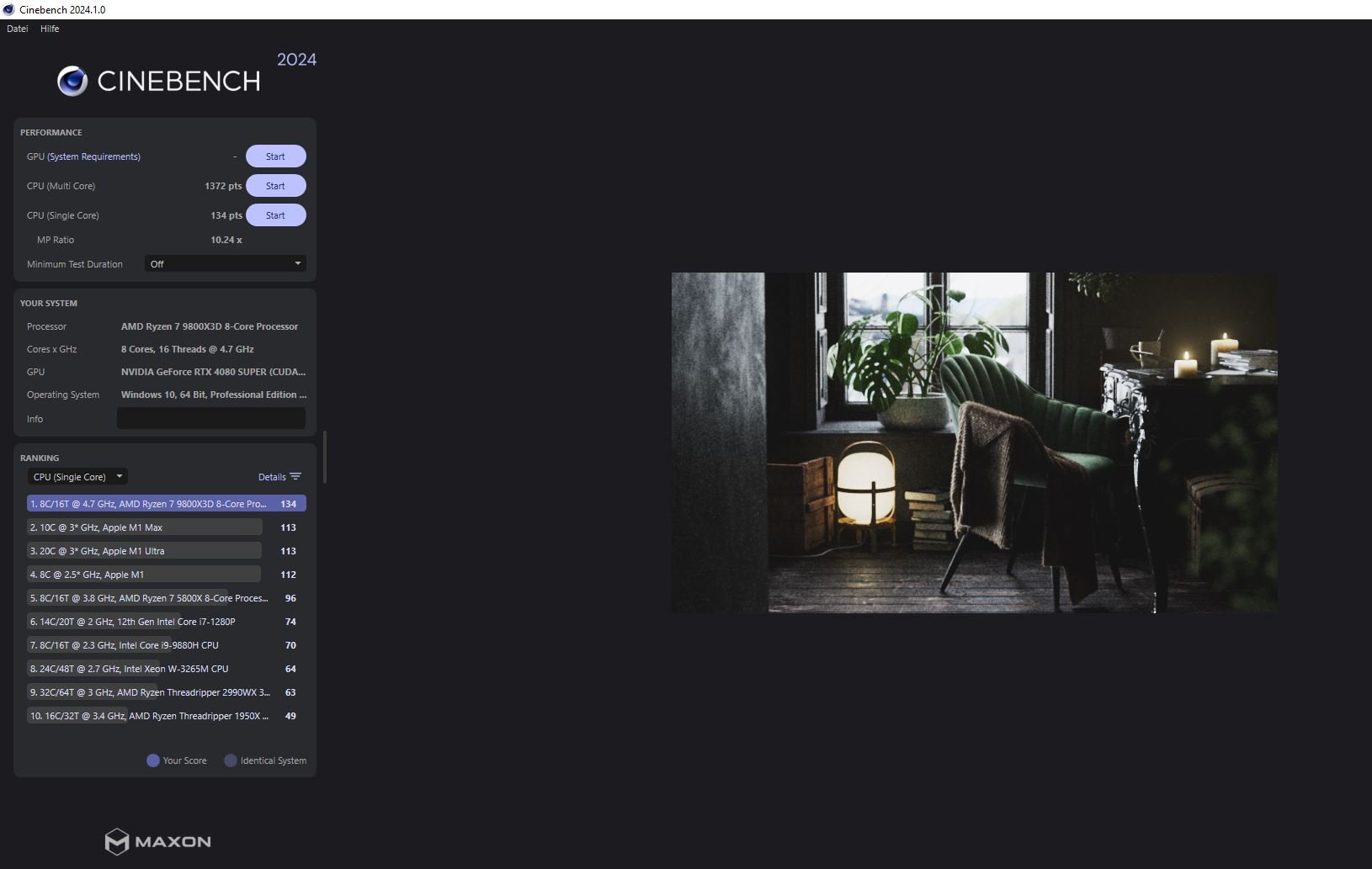Start the CPU Single Core benchmark
Screen dimensions: 1372x869
275,215
